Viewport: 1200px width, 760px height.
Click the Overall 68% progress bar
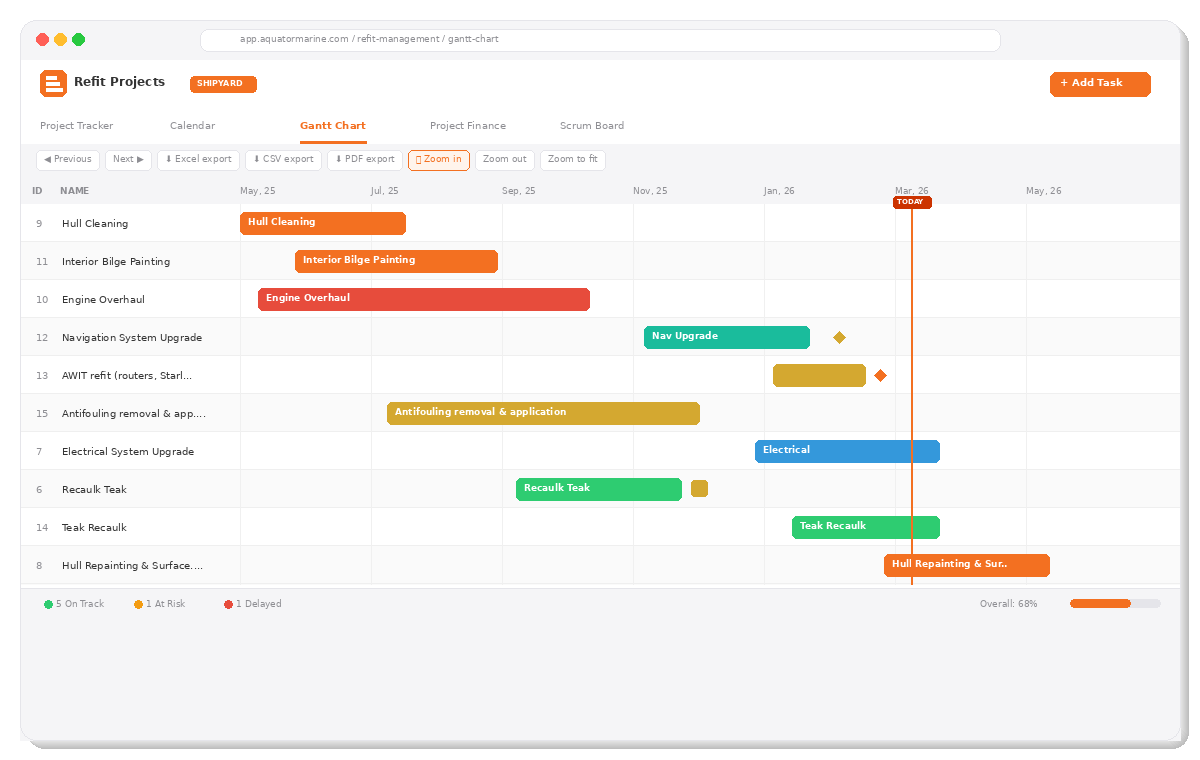pos(1114,603)
